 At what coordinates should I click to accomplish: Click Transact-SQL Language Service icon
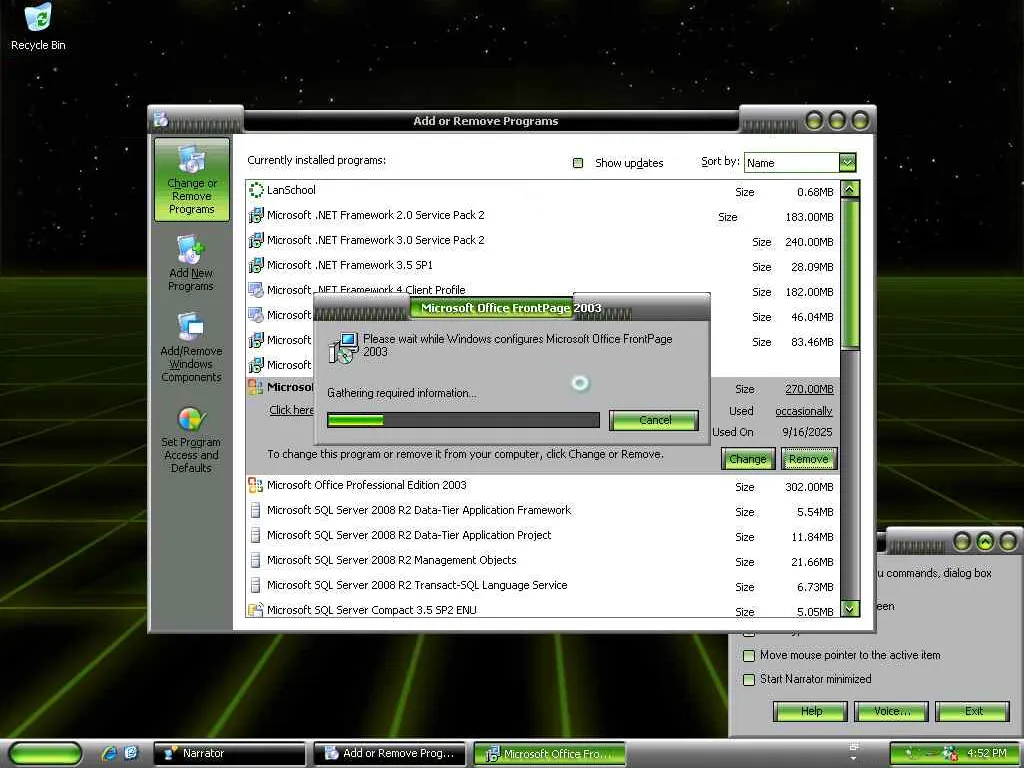(x=255, y=585)
